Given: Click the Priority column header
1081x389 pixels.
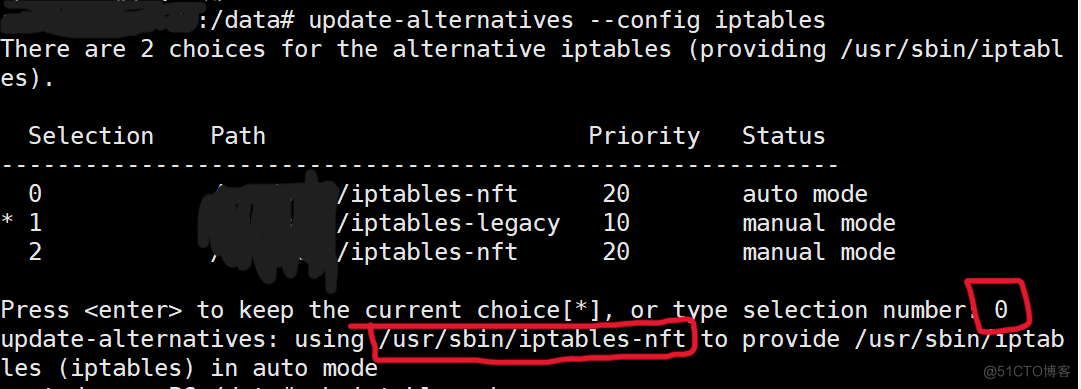Looking at the screenshot, I should pos(644,137).
